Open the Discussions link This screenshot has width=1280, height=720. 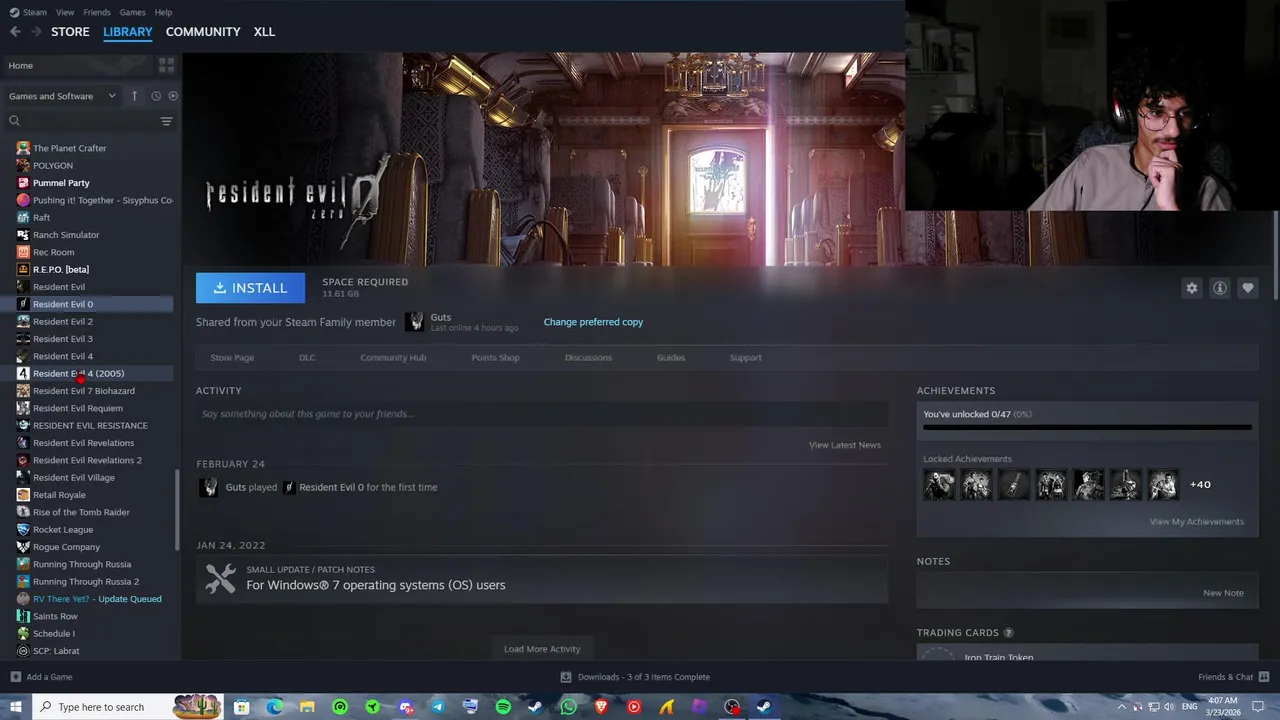(x=588, y=357)
